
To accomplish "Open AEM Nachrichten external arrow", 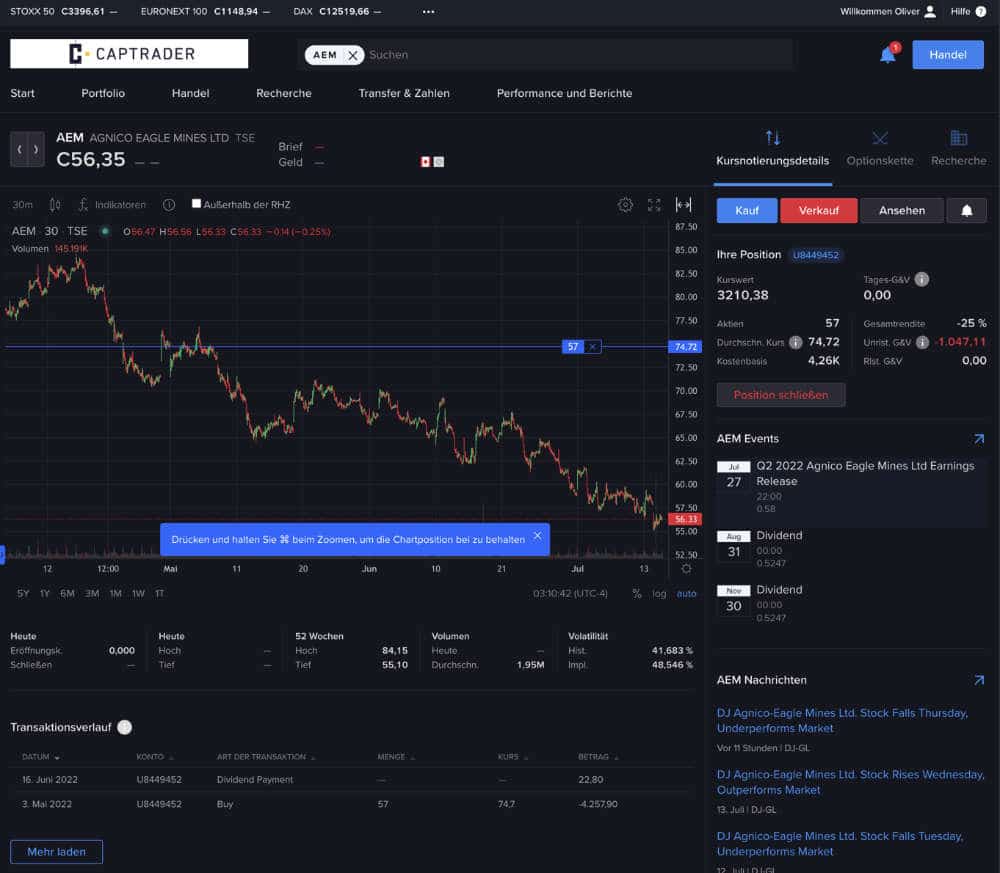I will [979, 680].
